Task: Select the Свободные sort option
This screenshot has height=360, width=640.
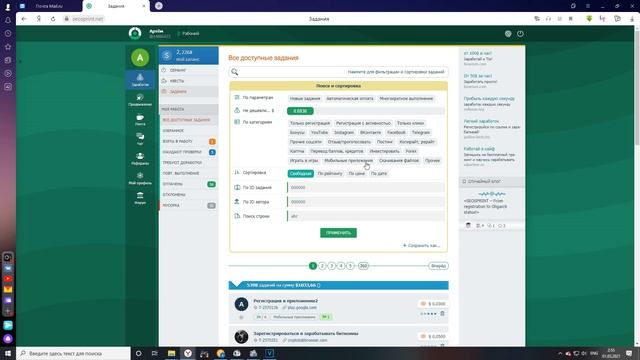Action: pos(300,173)
